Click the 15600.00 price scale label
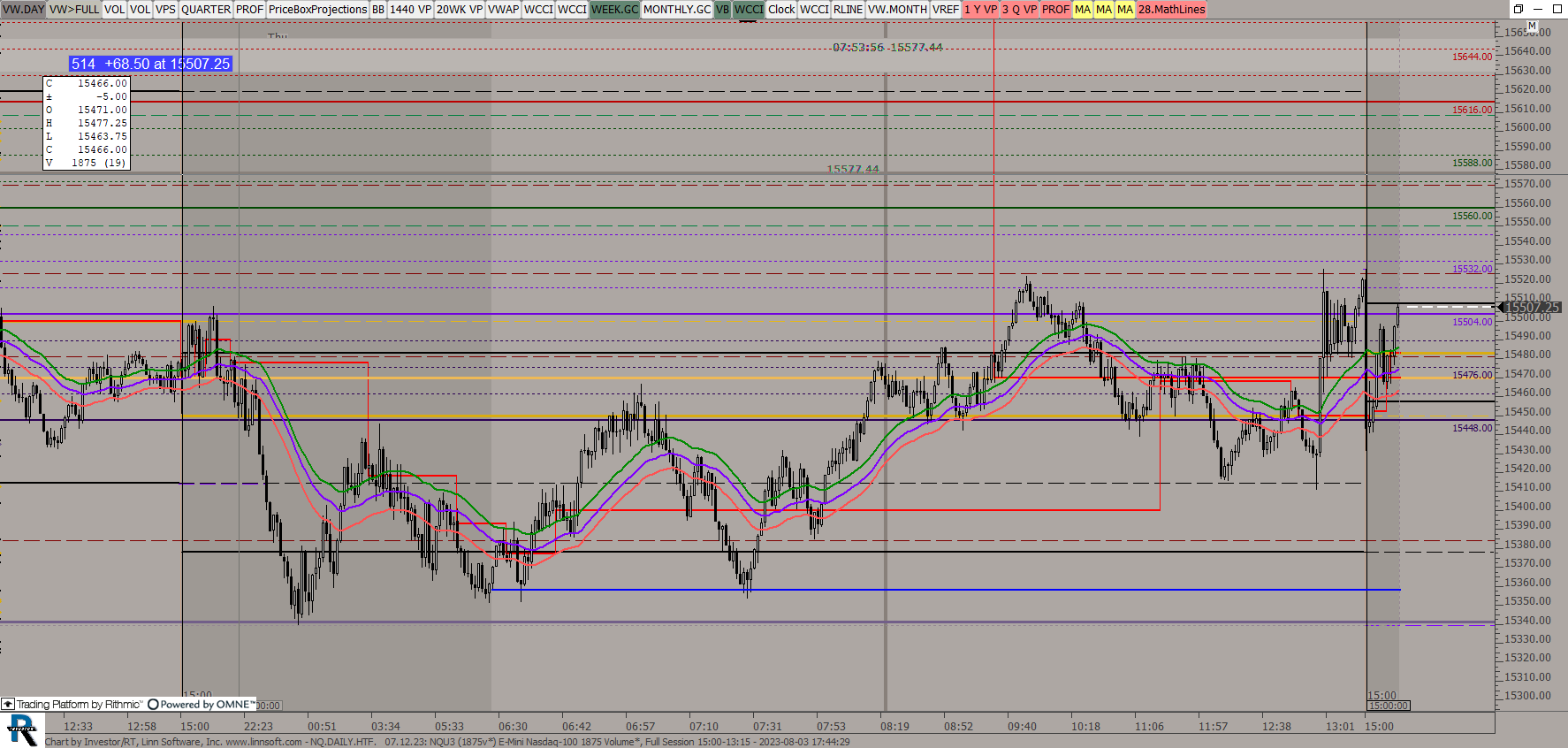This screenshot has width=1568, height=748. pos(1528,127)
